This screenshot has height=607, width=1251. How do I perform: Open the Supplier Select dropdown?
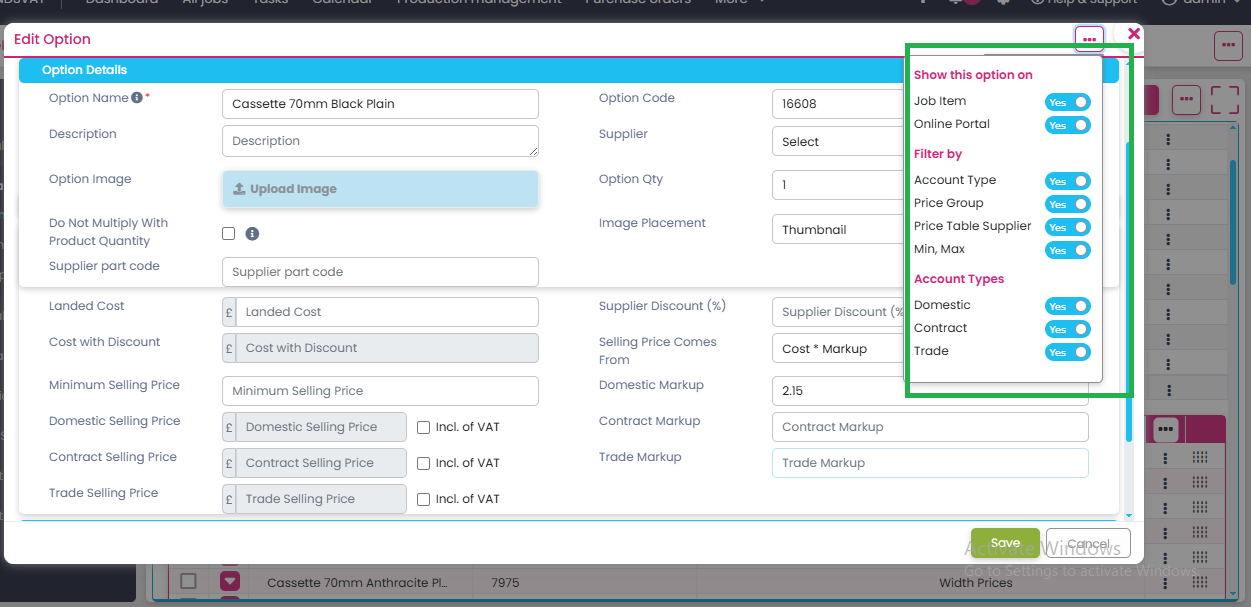(x=838, y=142)
